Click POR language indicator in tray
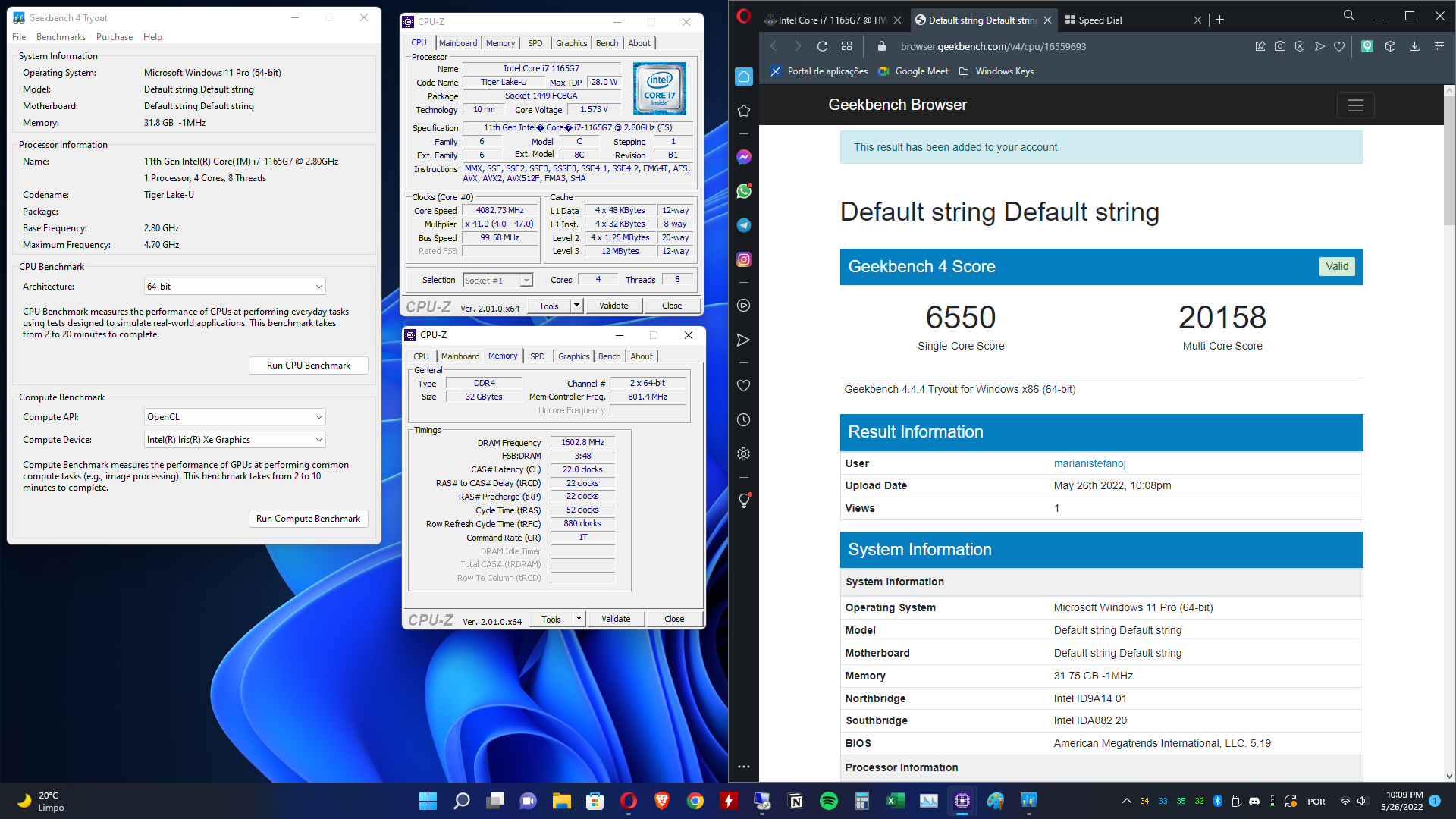 (x=1316, y=802)
